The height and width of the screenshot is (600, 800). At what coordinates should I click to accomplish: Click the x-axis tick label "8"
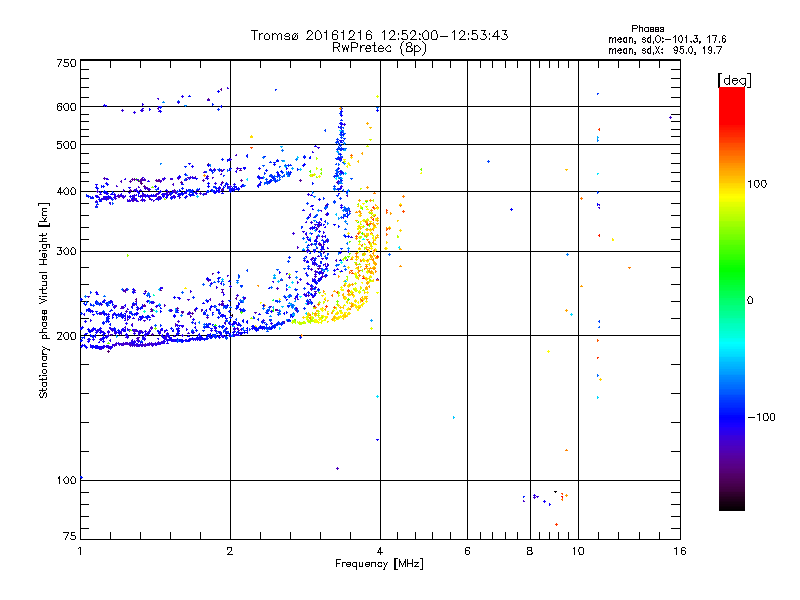[530, 551]
